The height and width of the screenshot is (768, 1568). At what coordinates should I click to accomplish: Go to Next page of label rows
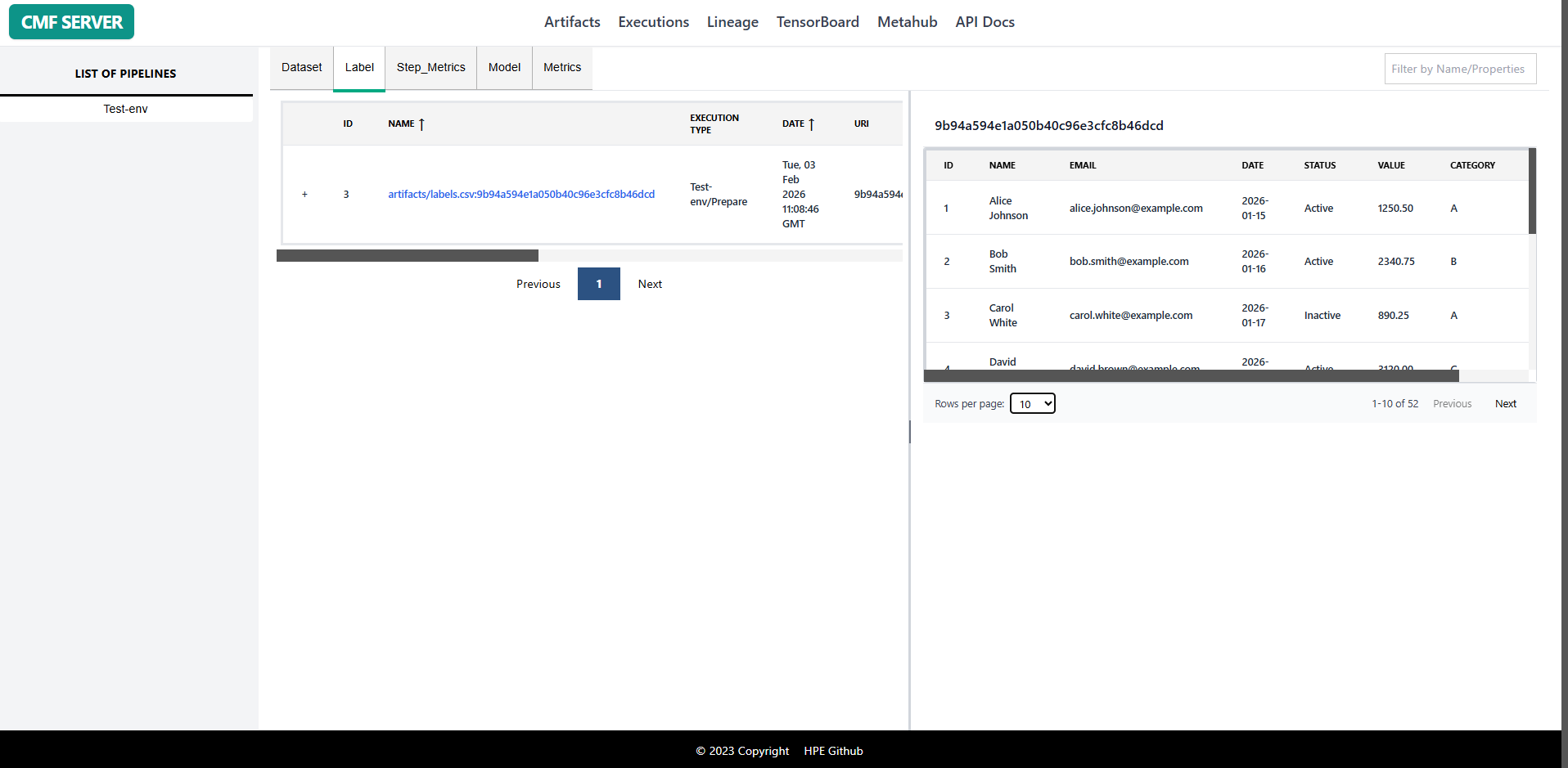click(x=1505, y=404)
